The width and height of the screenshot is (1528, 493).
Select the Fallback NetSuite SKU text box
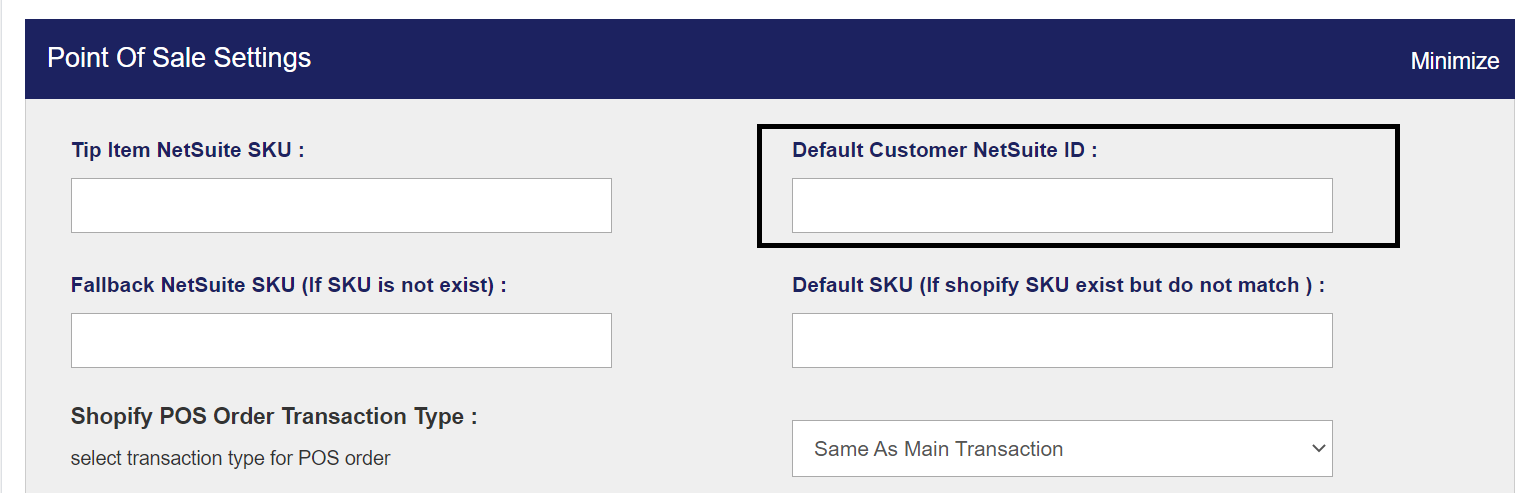(341, 340)
